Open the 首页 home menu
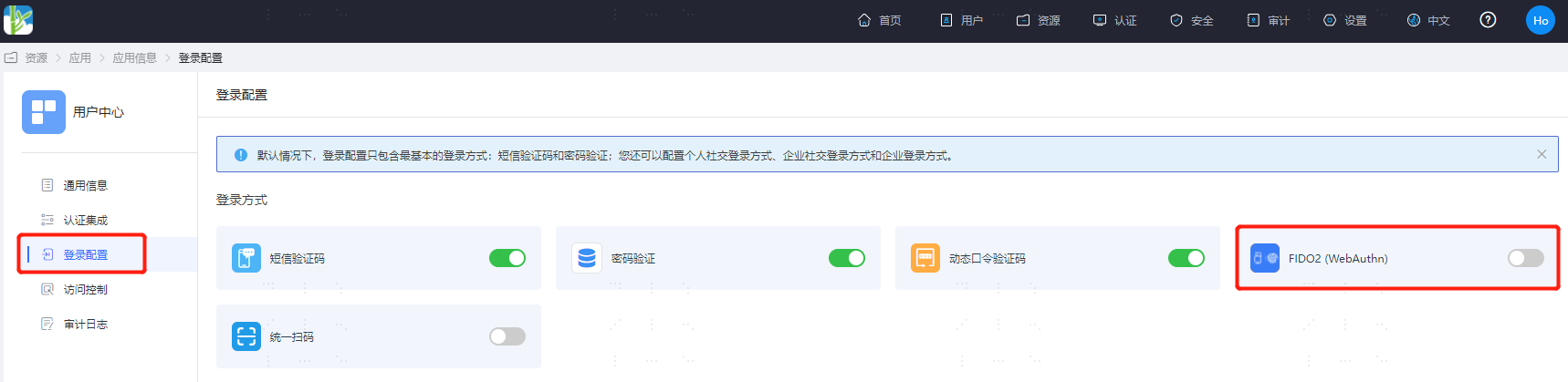The image size is (1568, 382). pyautogui.click(x=880, y=20)
